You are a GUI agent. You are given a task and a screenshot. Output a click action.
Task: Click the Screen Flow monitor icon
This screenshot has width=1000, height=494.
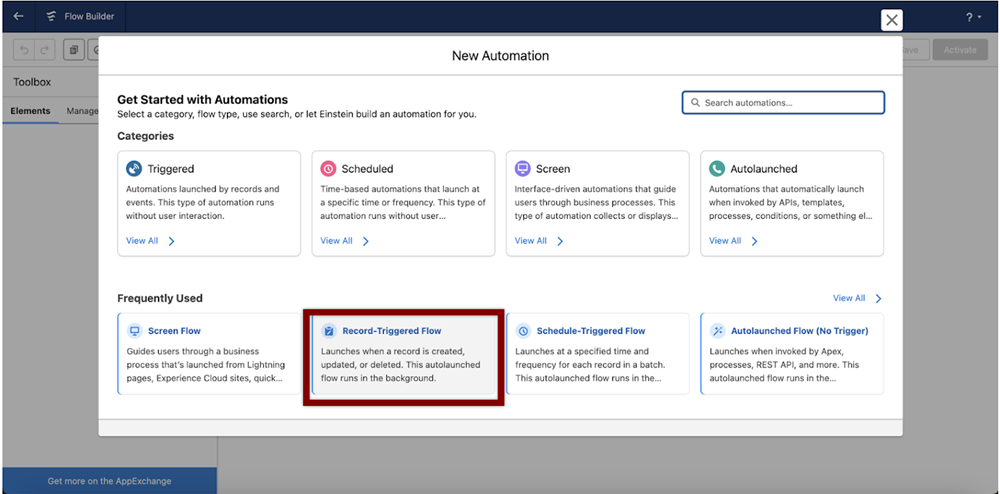134,331
